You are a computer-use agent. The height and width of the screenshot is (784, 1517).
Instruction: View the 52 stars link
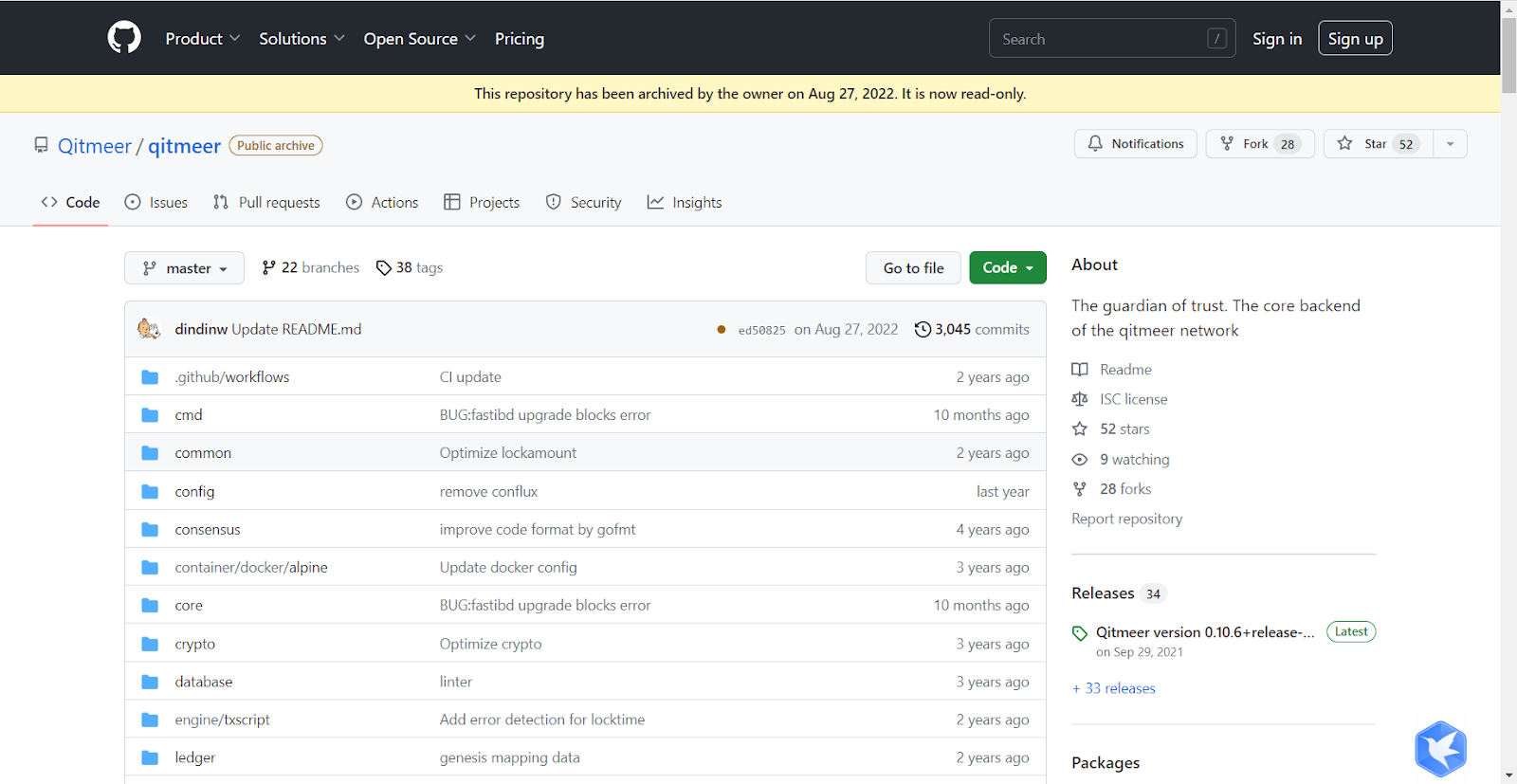tap(1110, 429)
